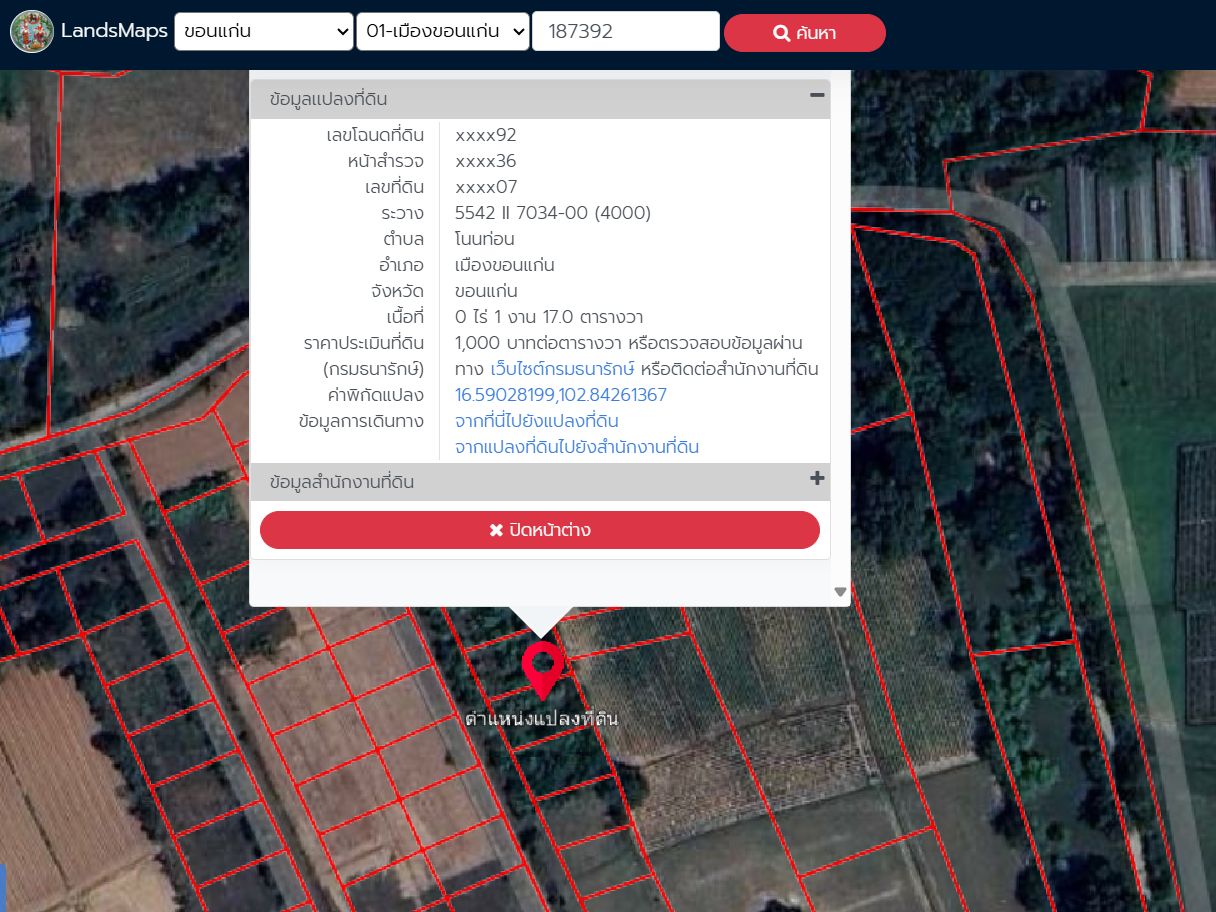Open the province dropdown showing ขอนแก่น
1216x912 pixels.
tap(264, 32)
